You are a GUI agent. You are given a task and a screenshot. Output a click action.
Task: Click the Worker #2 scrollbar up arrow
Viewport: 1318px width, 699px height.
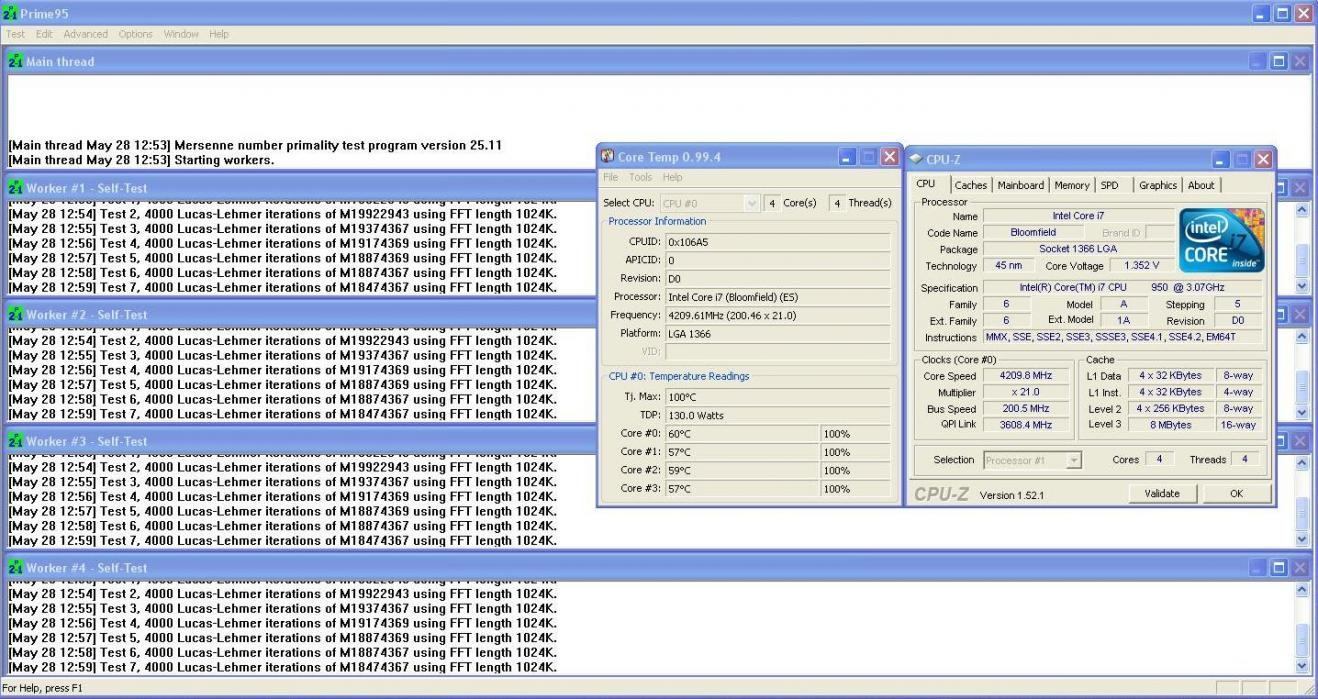tap(1301, 337)
